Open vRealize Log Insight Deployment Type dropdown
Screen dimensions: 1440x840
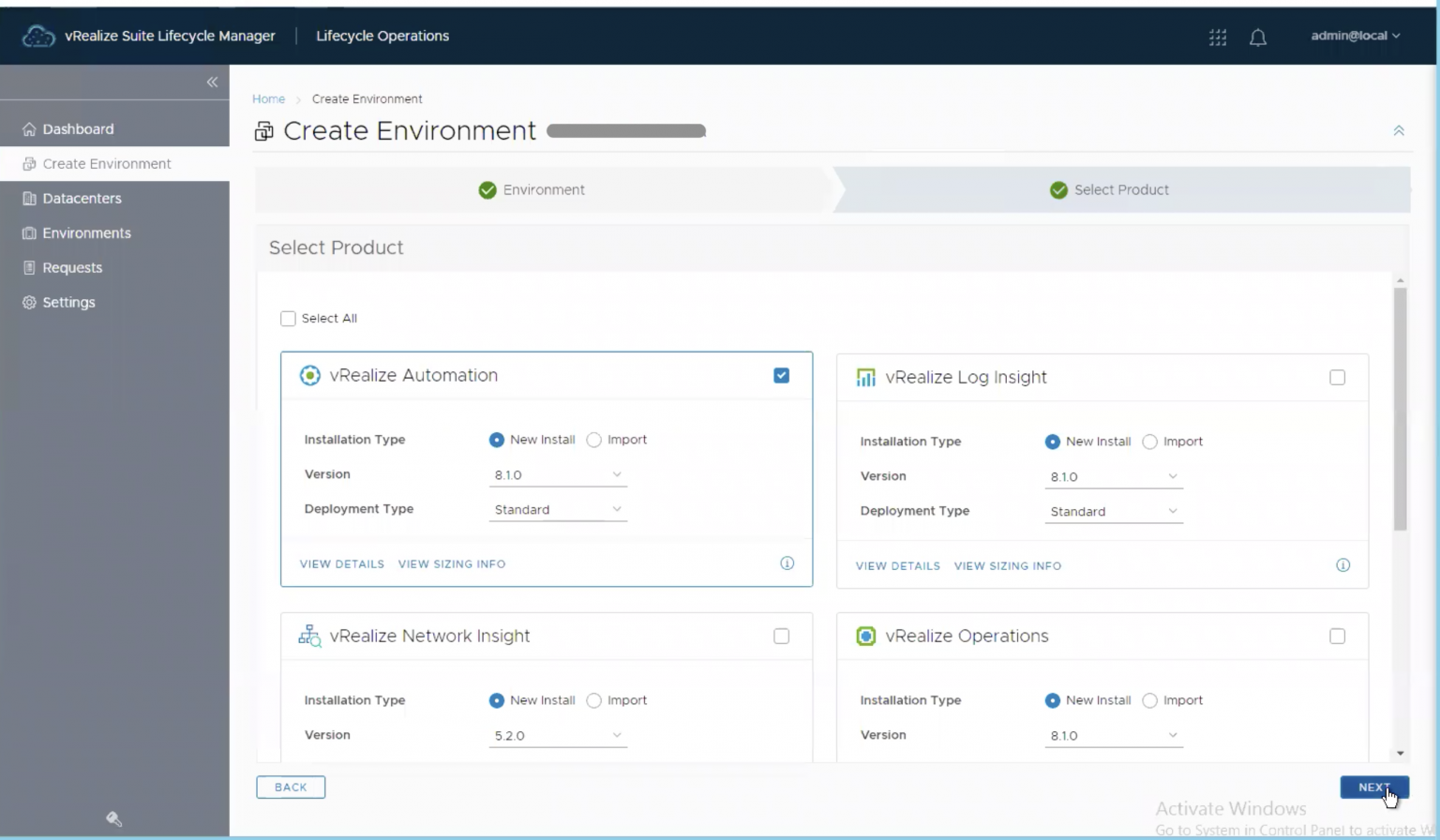(x=1114, y=512)
